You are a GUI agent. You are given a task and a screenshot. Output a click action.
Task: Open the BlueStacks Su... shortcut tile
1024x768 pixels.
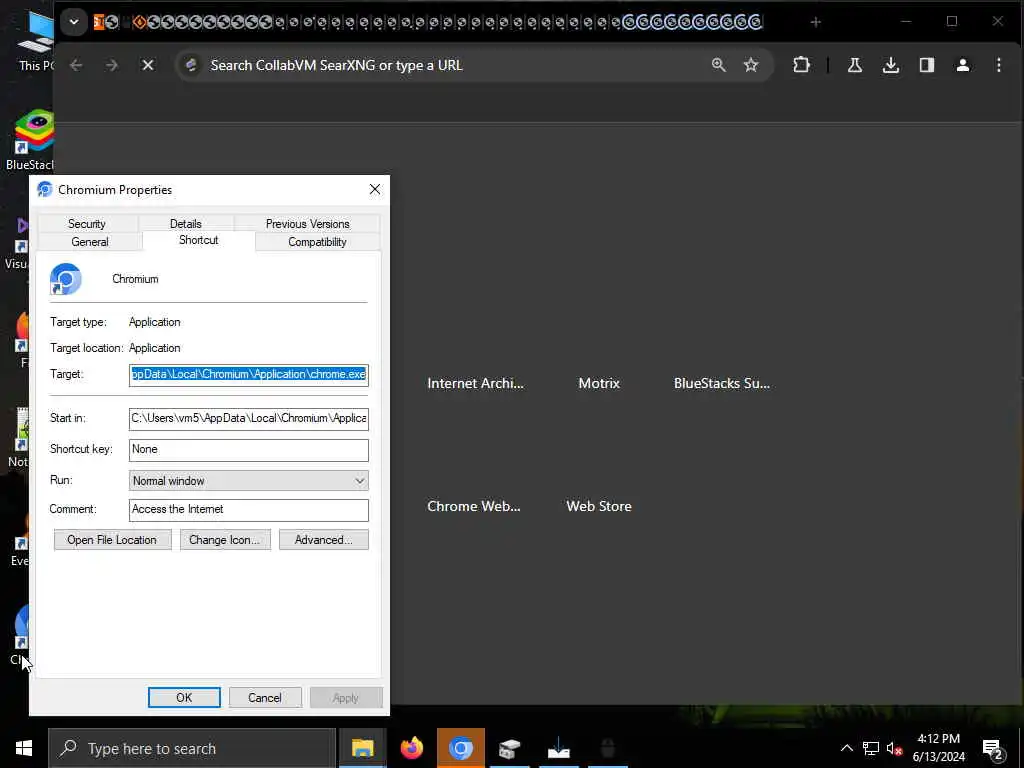coord(722,383)
